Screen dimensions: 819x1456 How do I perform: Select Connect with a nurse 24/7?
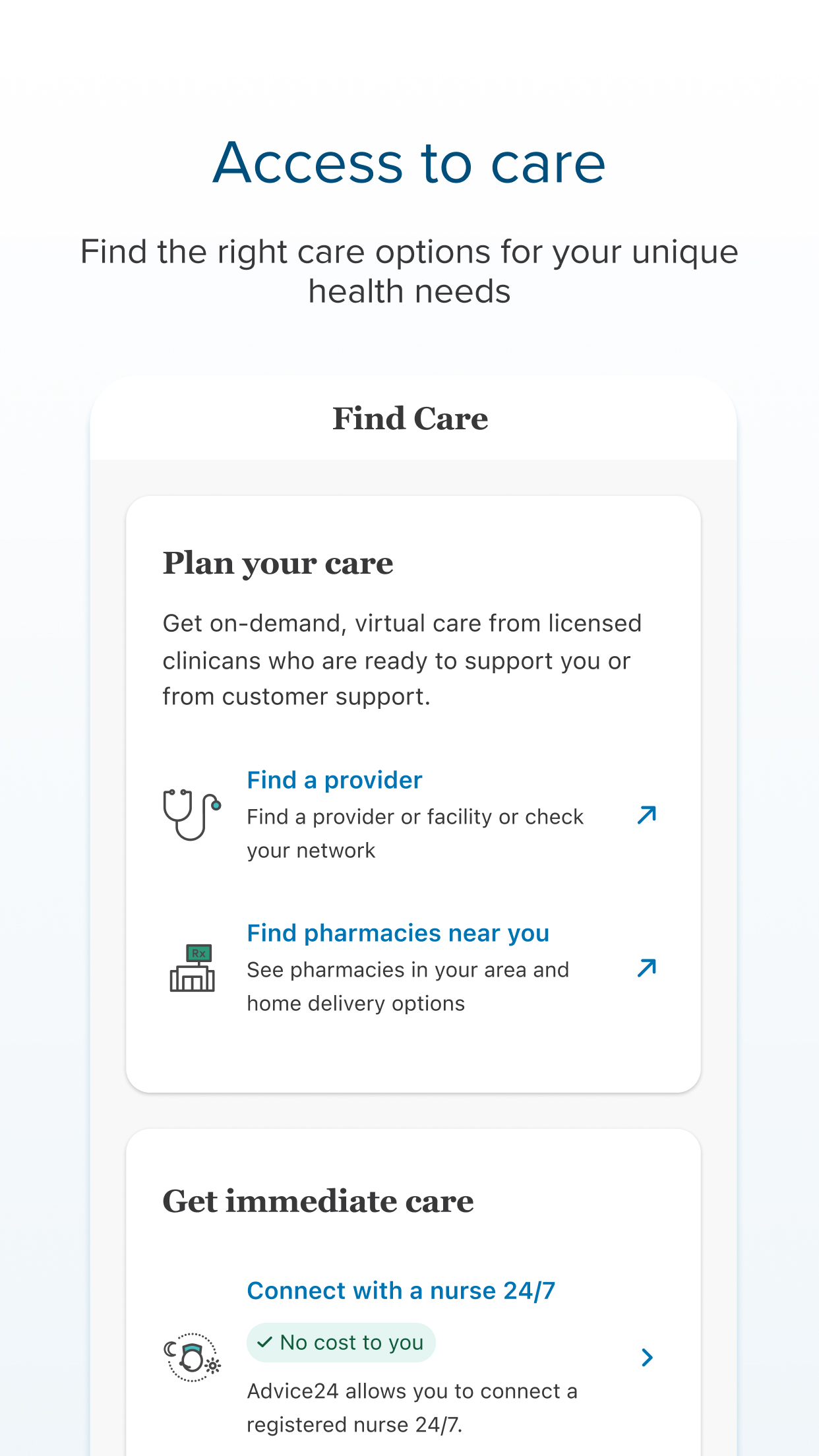pyautogui.click(x=401, y=1290)
